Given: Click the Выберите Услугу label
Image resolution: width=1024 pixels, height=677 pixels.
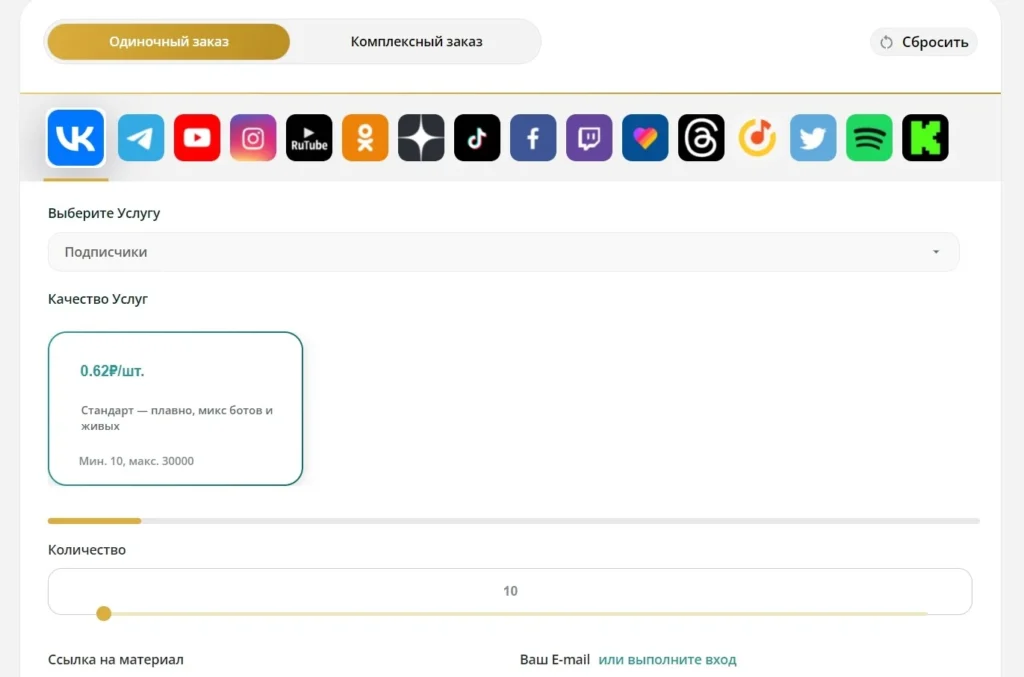Looking at the screenshot, I should 104,213.
